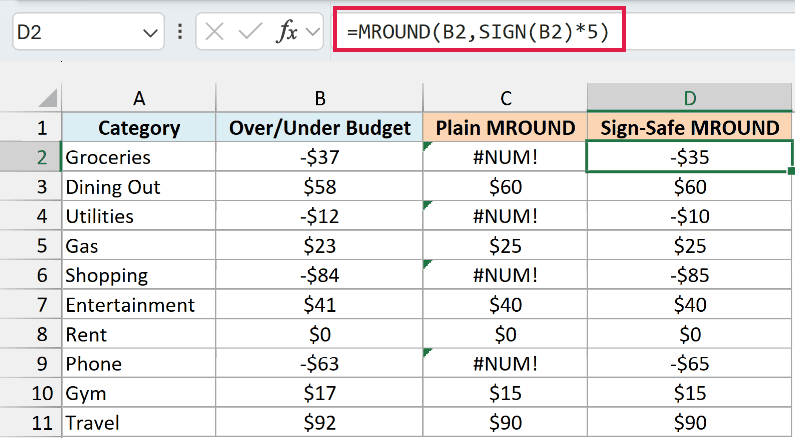Click the -$65 Sign-Safe MROUND cell
795x438 pixels.
(x=690, y=363)
